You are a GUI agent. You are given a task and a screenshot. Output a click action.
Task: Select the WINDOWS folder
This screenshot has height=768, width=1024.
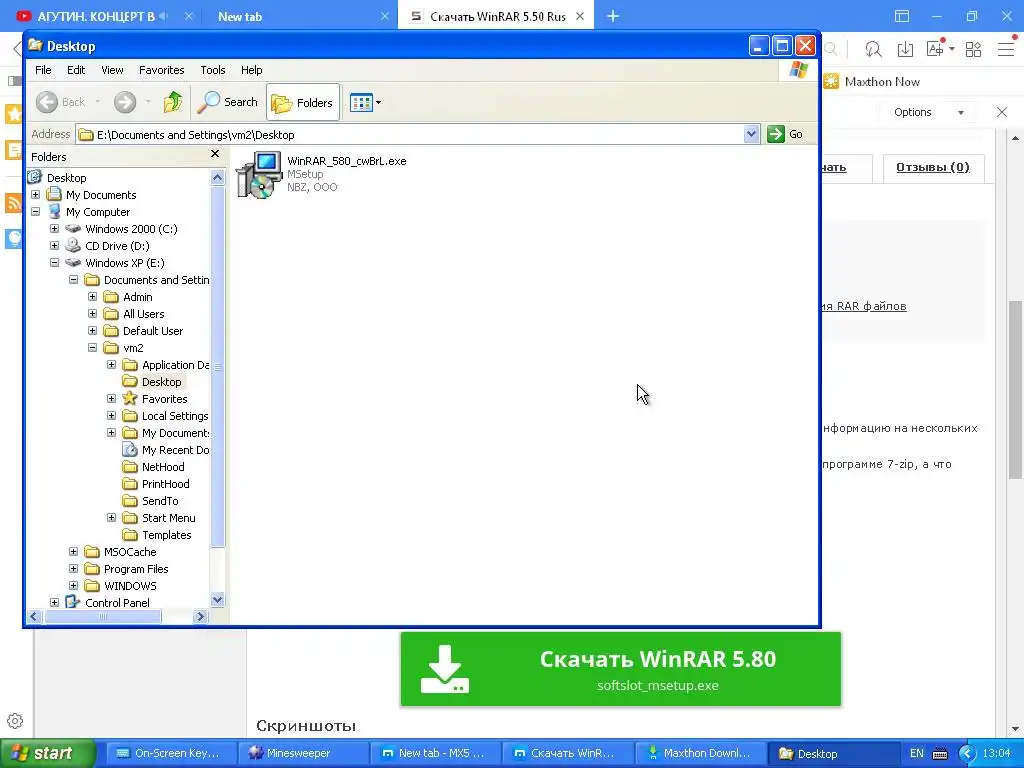[130, 586]
